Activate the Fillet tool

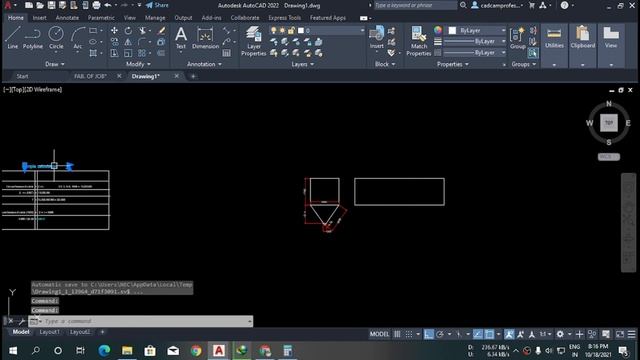pyautogui.click(x=142, y=42)
